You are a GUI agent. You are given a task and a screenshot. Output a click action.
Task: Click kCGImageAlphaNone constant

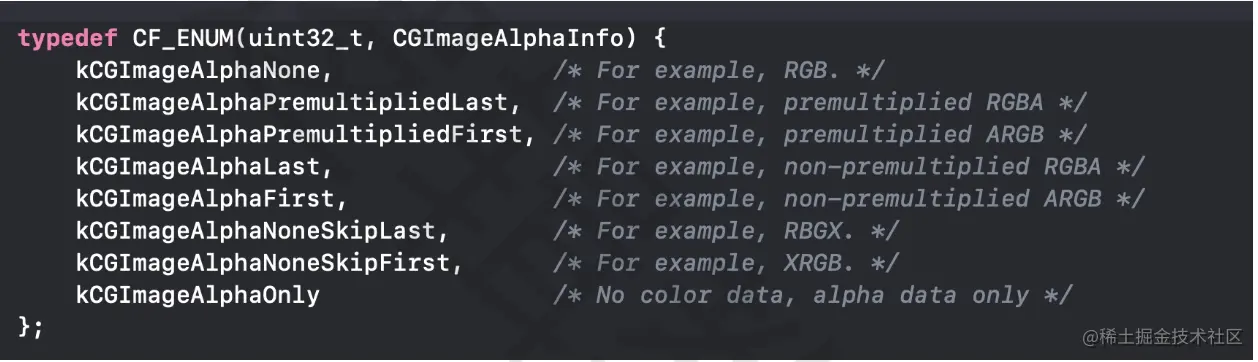tap(203, 71)
